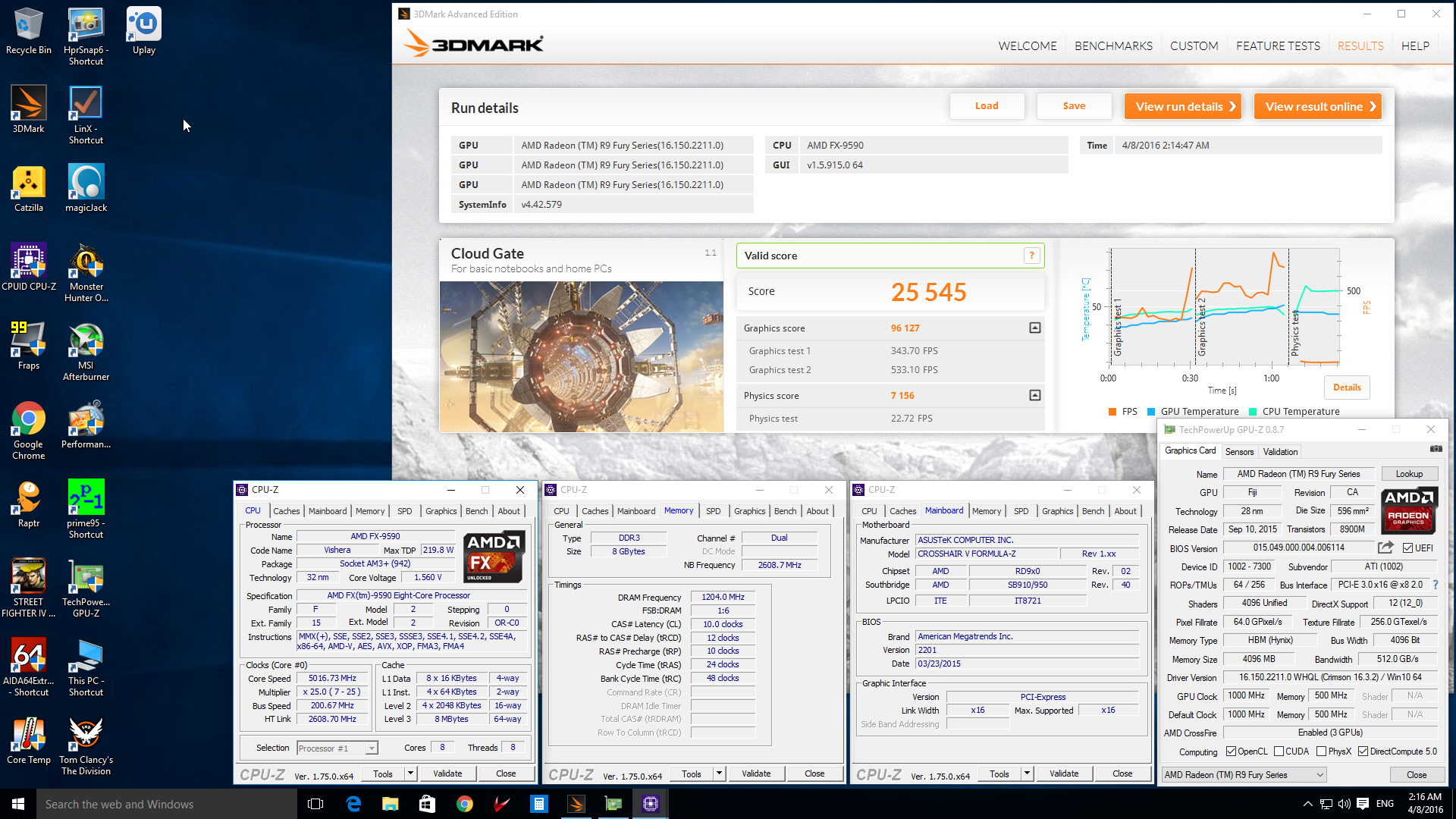
Task: Click GPU-Z screenshot camera icon
Action: pyautogui.click(x=1436, y=450)
